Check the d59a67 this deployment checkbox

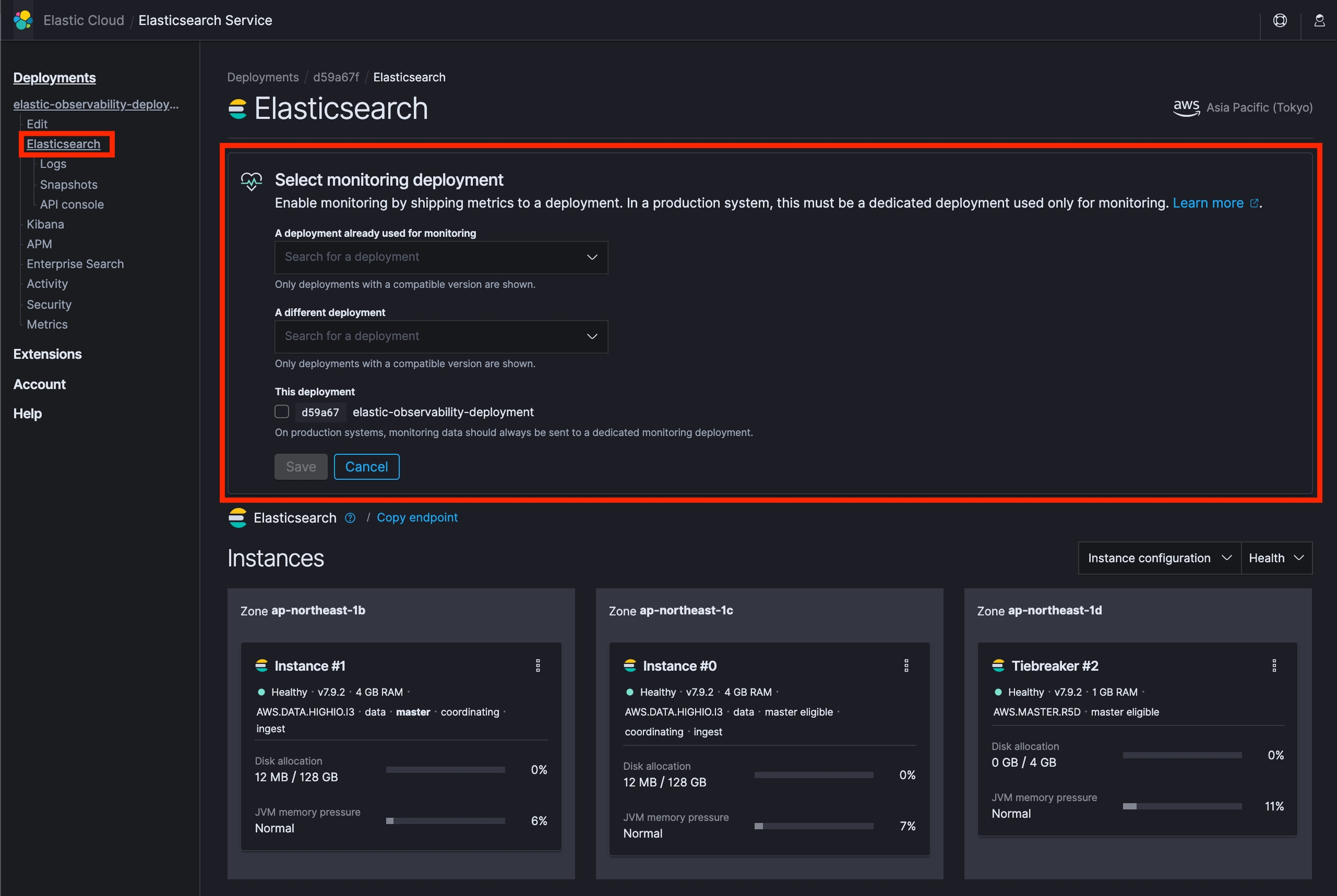282,411
